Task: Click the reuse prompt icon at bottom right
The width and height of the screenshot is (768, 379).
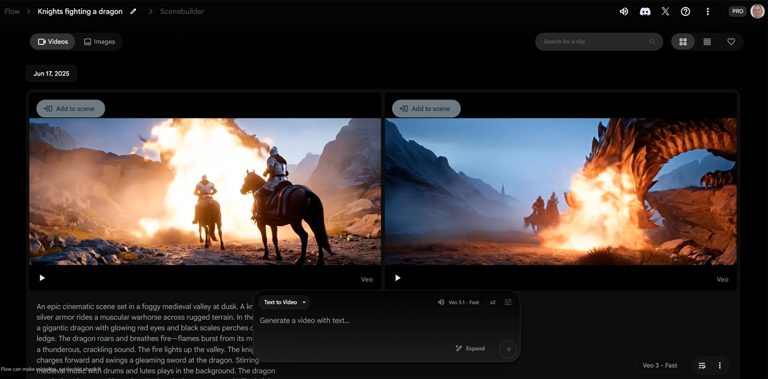Action: coord(702,365)
